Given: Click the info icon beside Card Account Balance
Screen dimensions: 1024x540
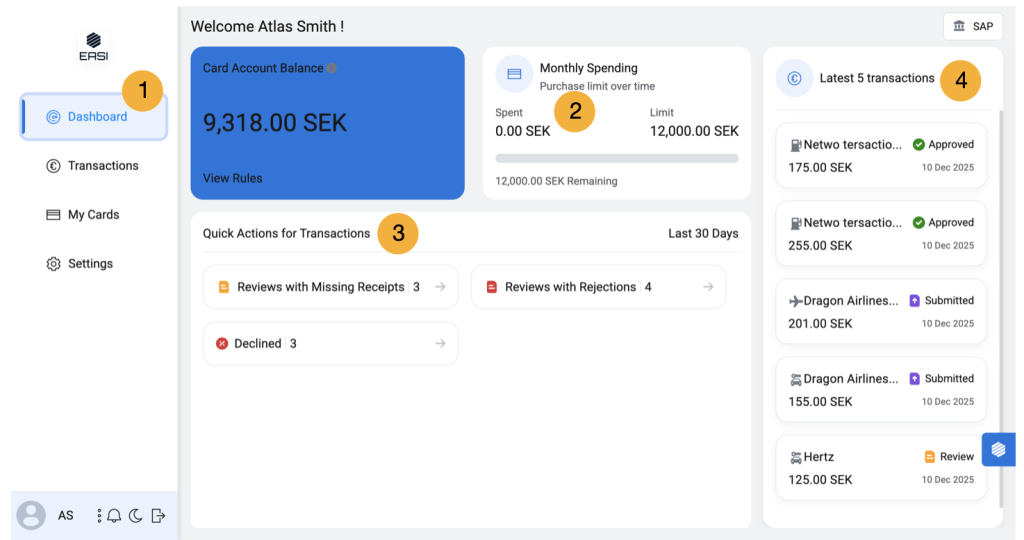Looking at the screenshot, I should (x=332, y=69).
